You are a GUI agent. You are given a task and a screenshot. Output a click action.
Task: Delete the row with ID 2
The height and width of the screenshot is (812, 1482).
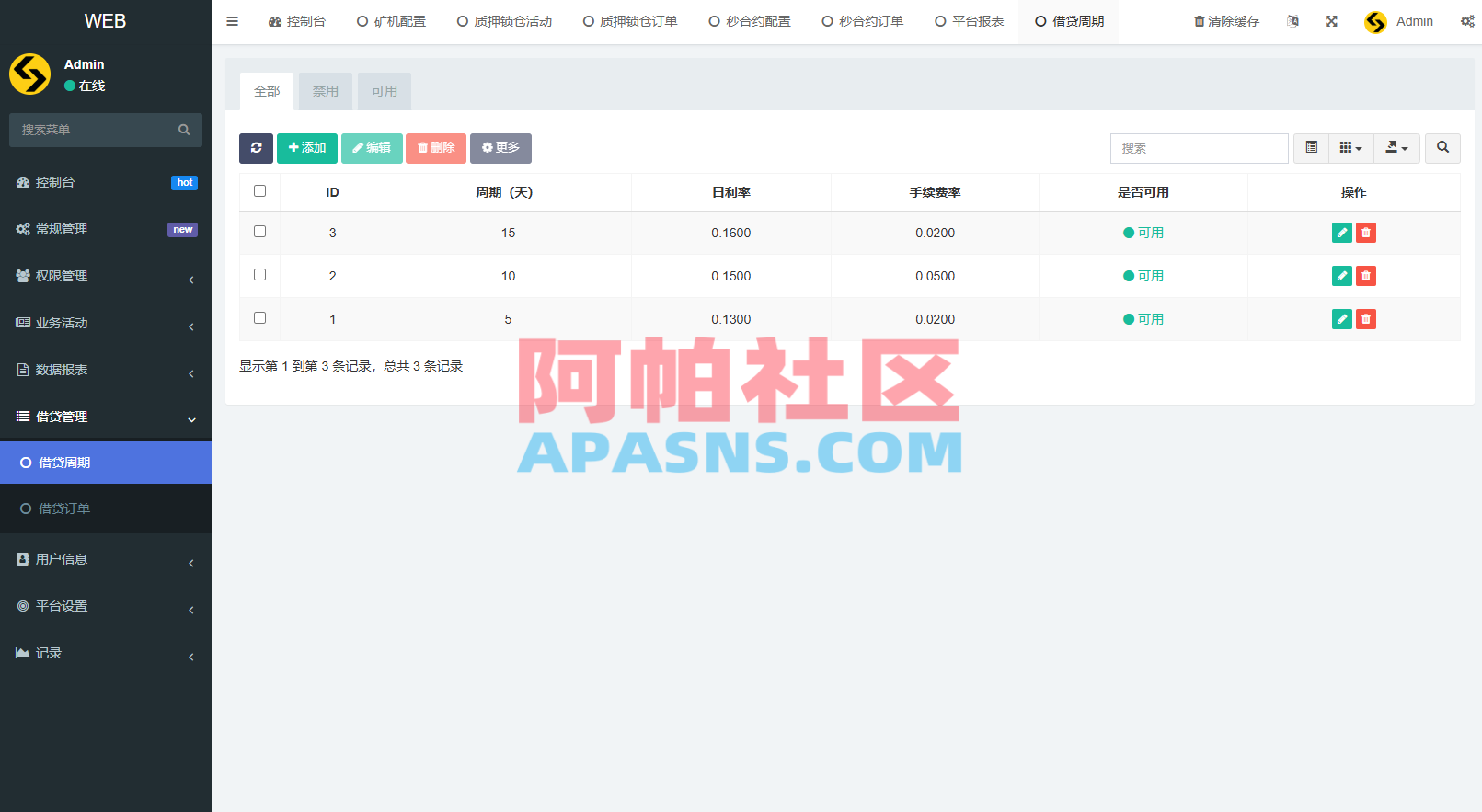click(x=1366, y=276)
